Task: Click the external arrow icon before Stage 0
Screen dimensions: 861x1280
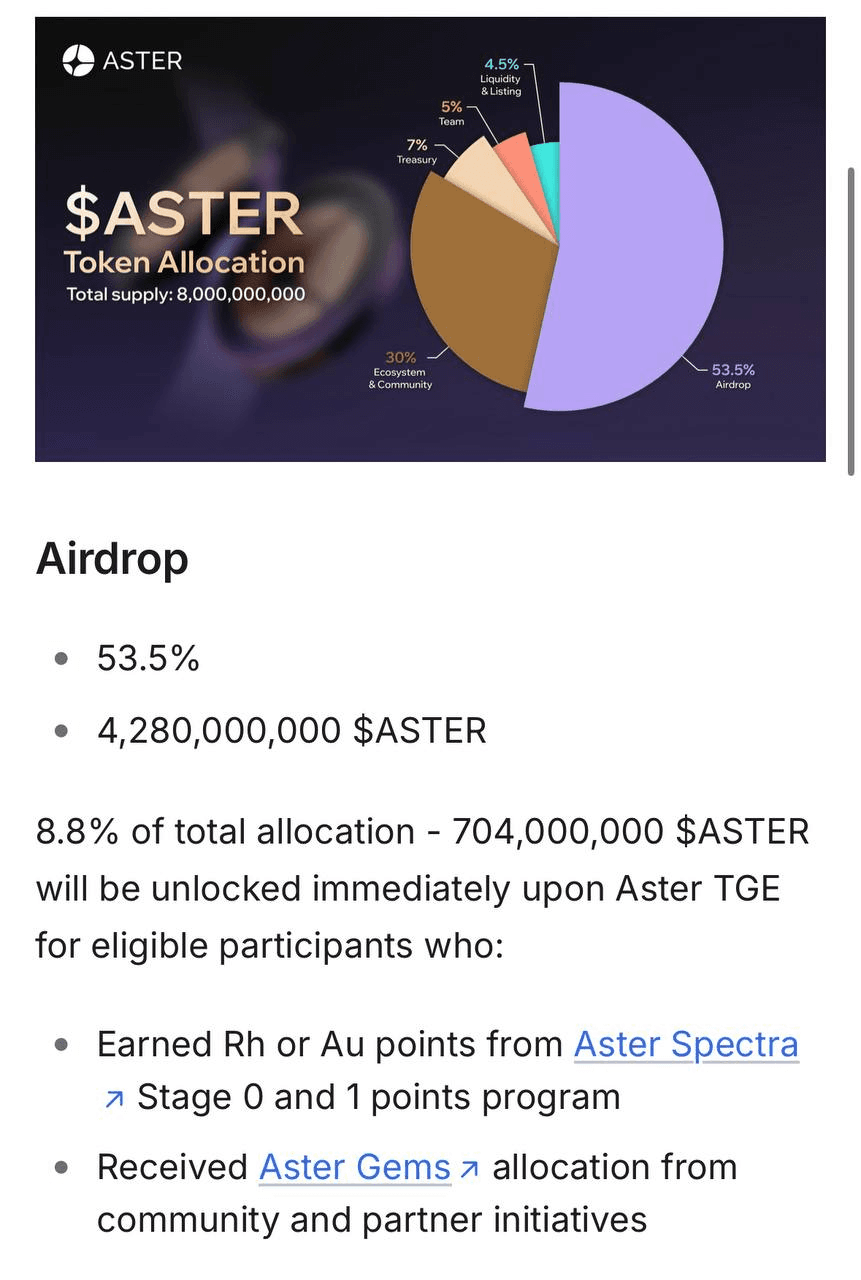Action: (114, 1099)
